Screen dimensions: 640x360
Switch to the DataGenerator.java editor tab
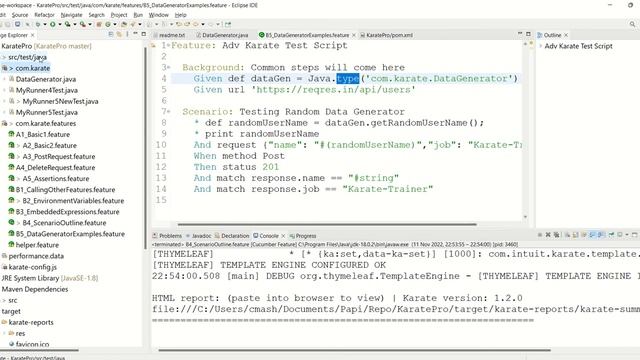[225, 35]
